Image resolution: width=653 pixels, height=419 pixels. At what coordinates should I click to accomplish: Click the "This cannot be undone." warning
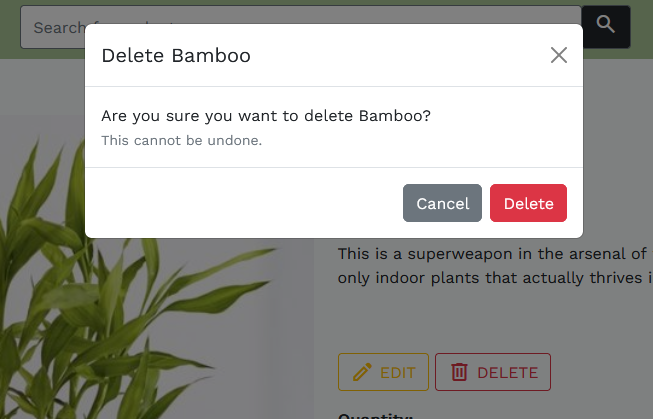click(x=182, y=141)
